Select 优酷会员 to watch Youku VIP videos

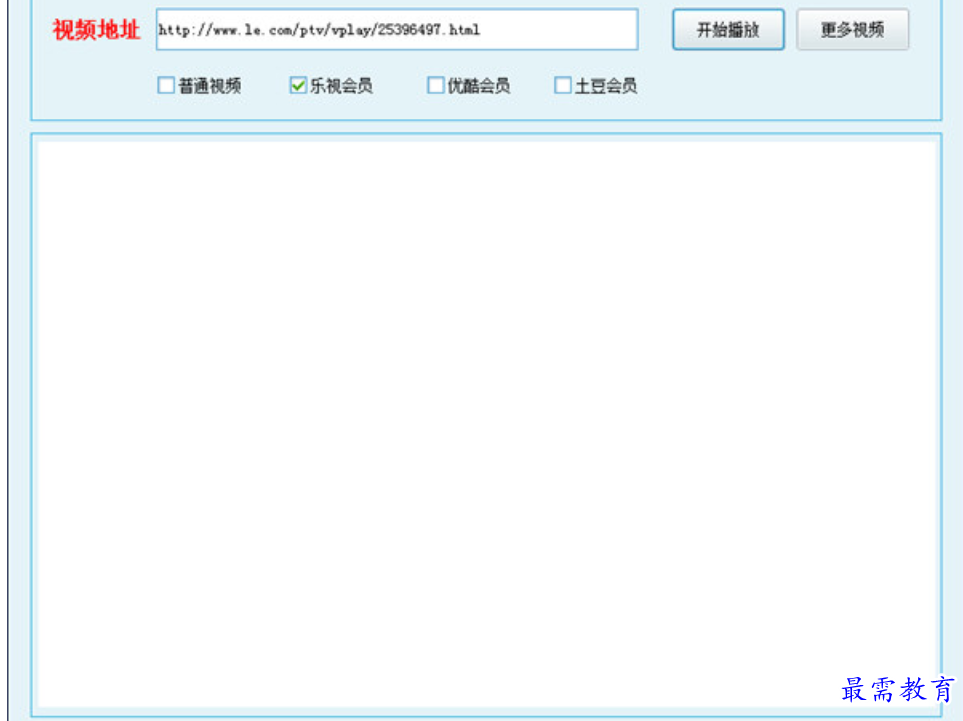[x=435, y=85]
